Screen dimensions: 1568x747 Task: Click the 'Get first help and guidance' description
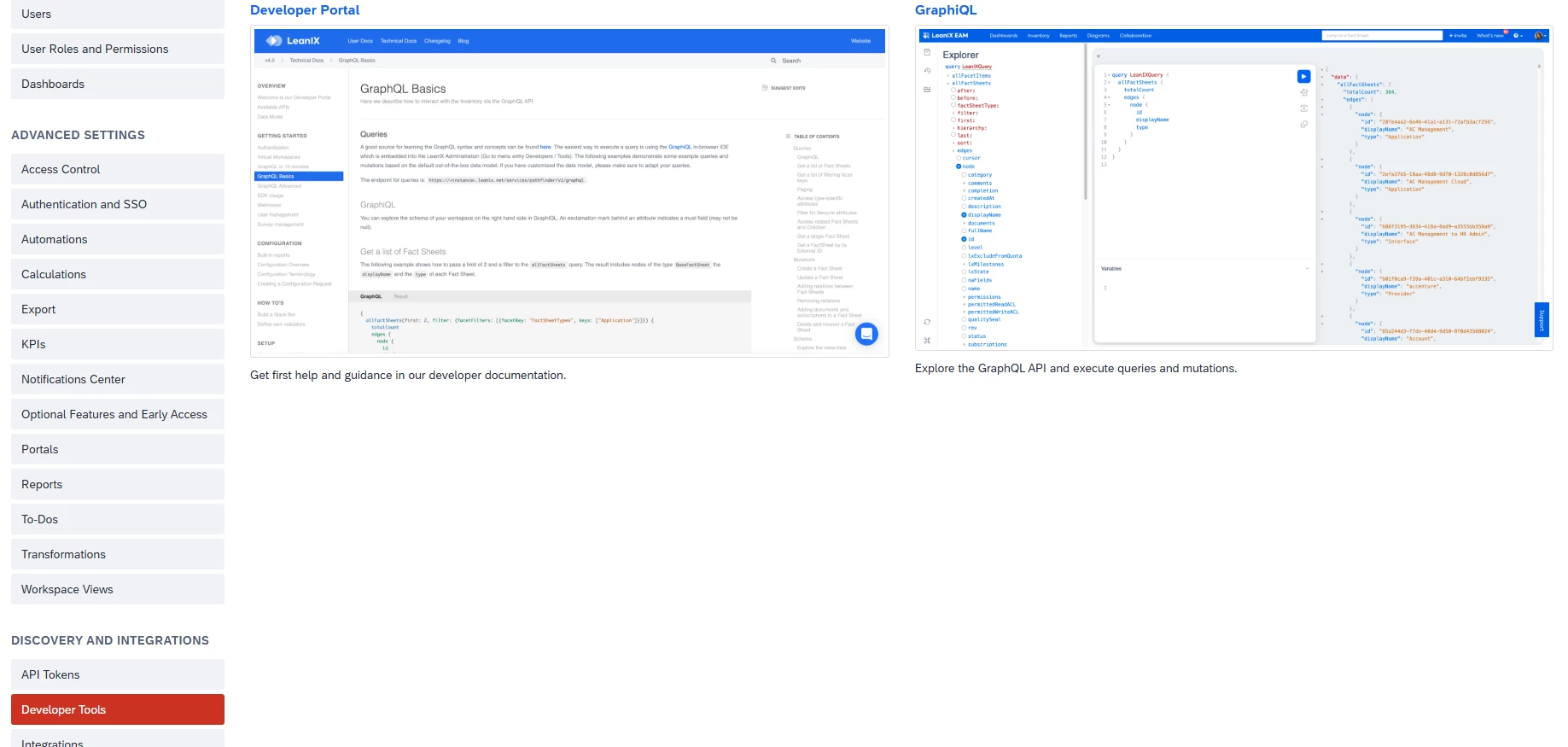coord(408,375)
